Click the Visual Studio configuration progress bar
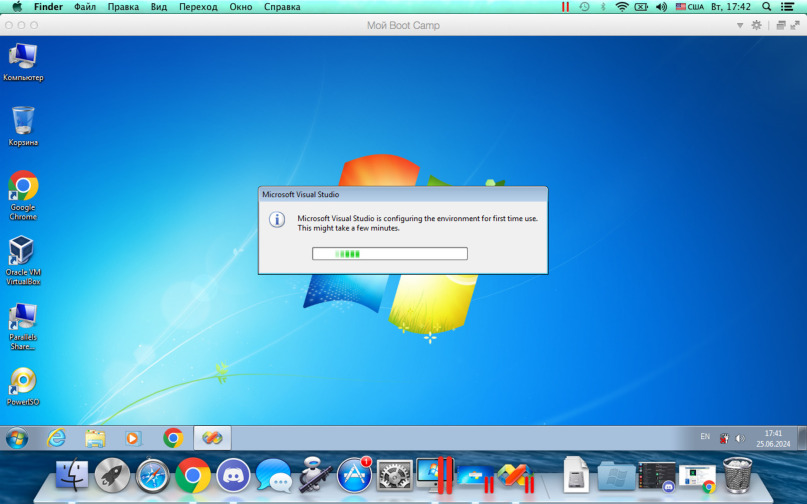This screenshot has height=504, width=807. coord(390,253)
